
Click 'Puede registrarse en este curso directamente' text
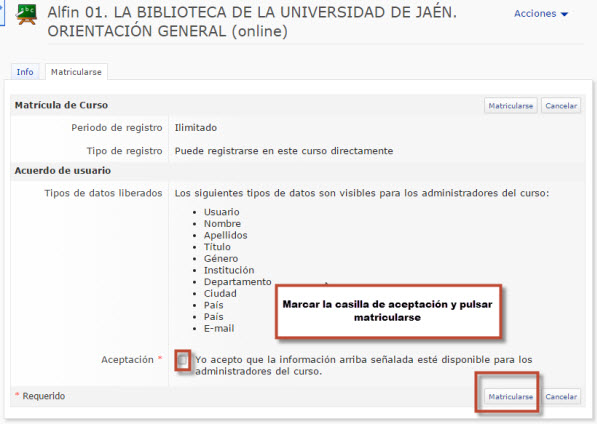point(284,151)
